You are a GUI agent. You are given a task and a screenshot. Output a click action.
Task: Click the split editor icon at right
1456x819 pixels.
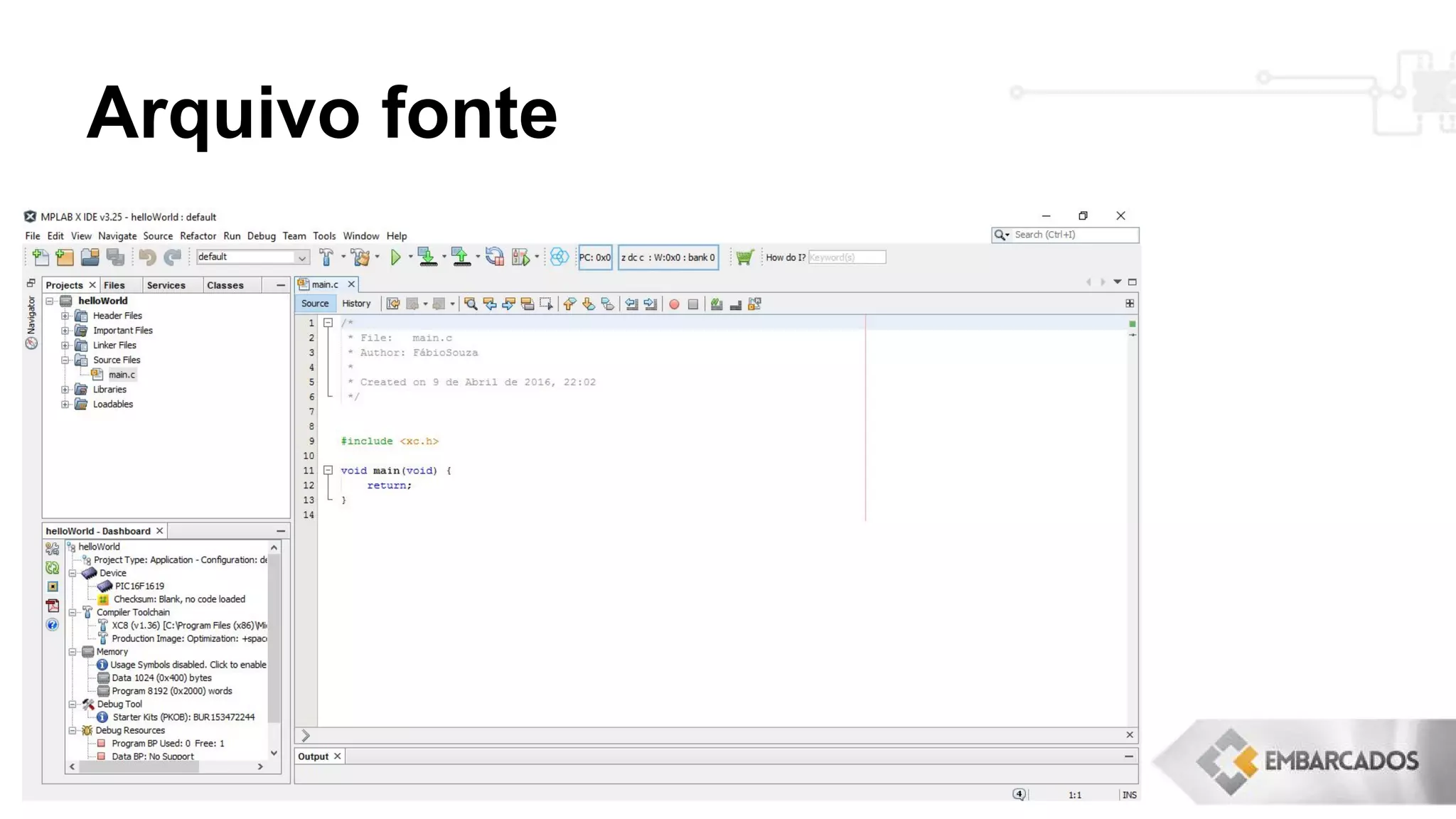click(x=1130, y=304)
